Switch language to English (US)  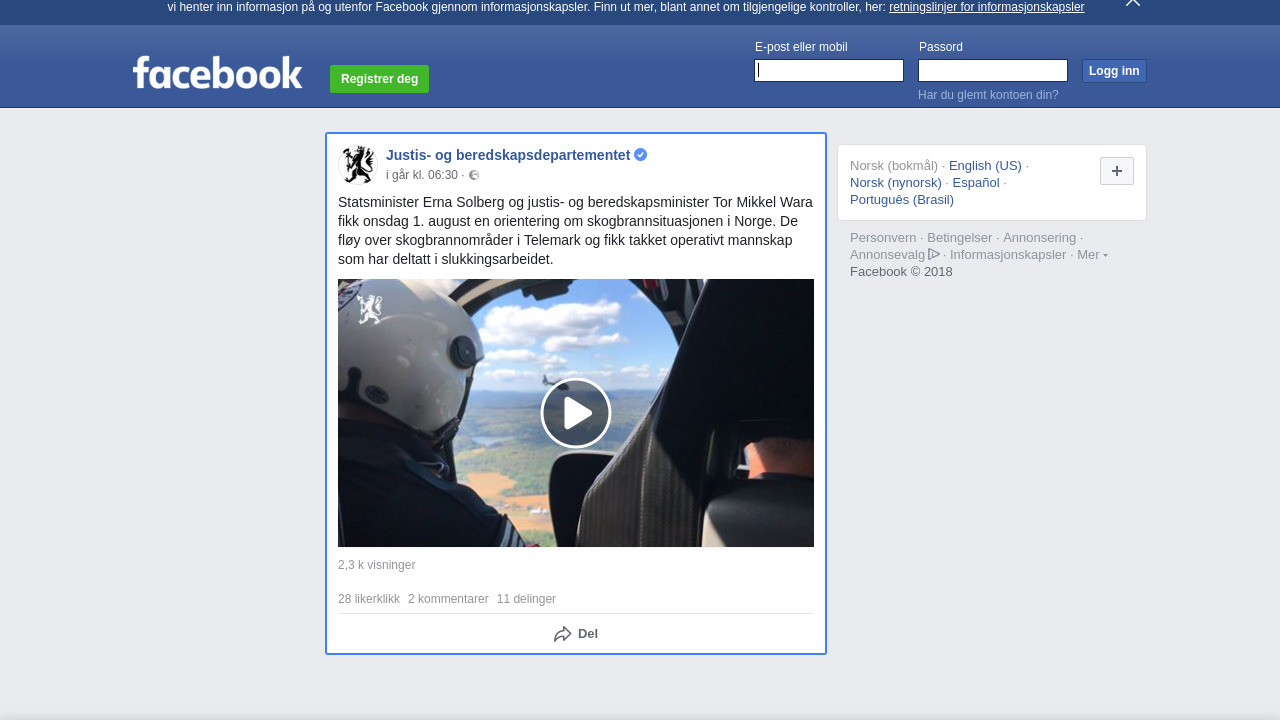pos(985,166)
